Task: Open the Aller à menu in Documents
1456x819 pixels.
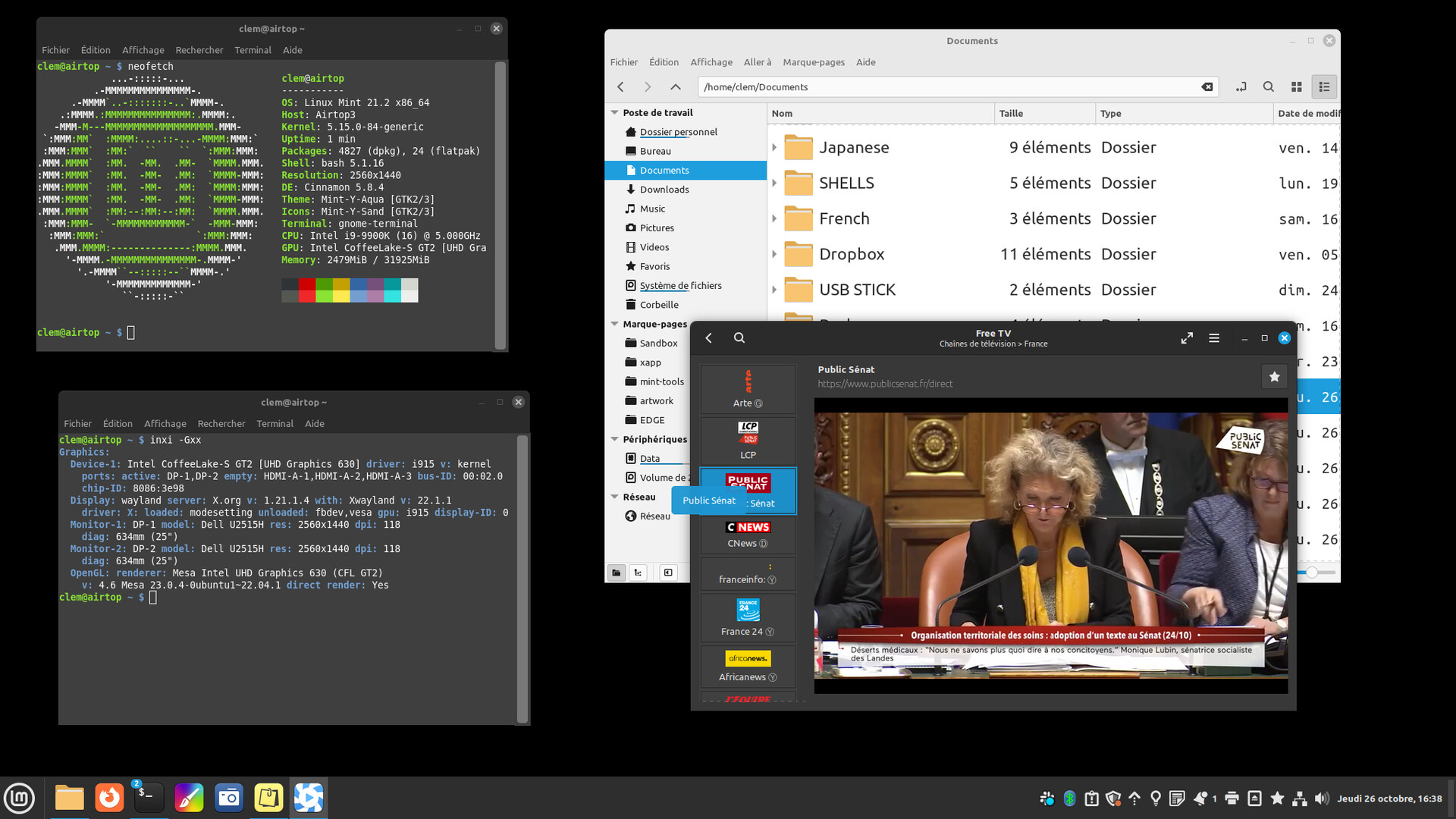Action: coord(756,61)
